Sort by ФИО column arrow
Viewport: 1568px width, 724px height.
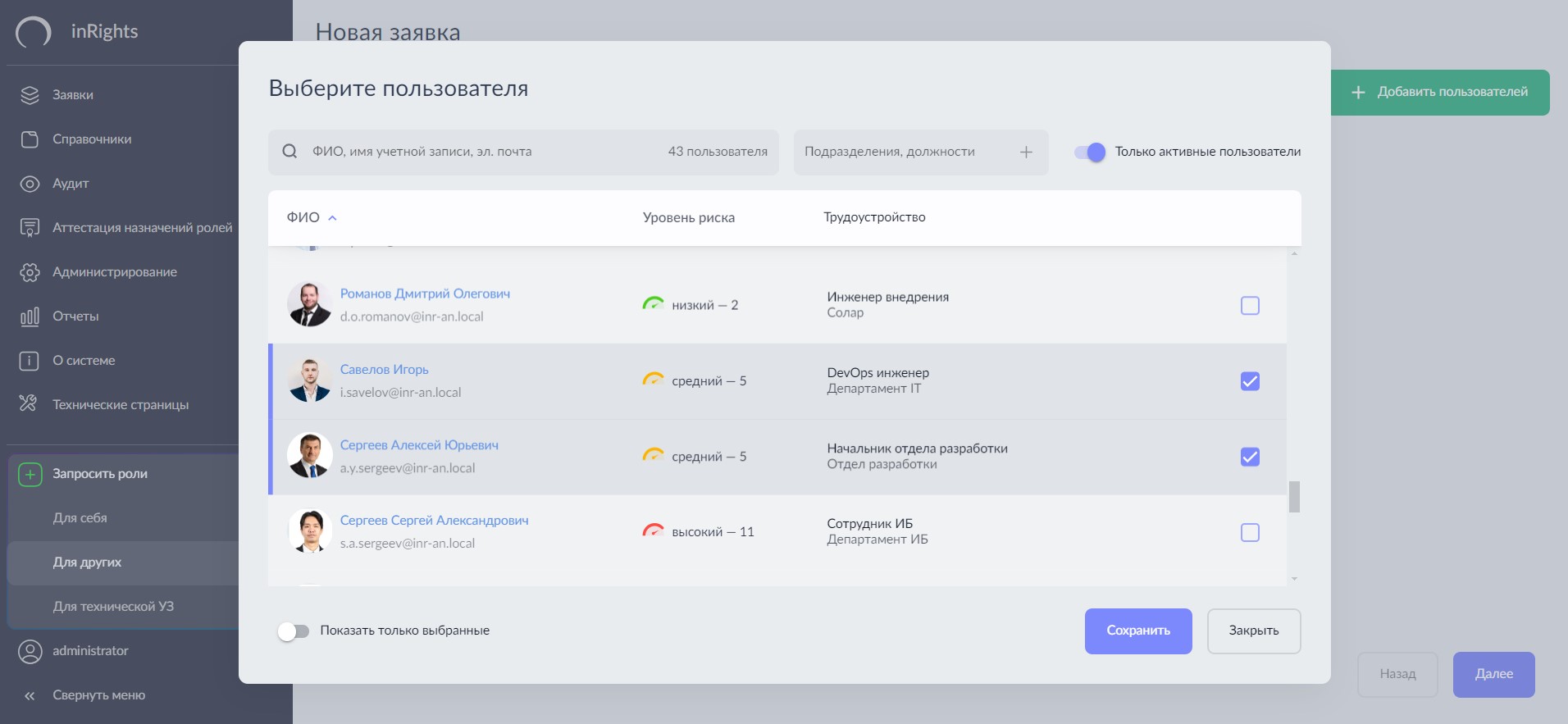coord(332,218)
